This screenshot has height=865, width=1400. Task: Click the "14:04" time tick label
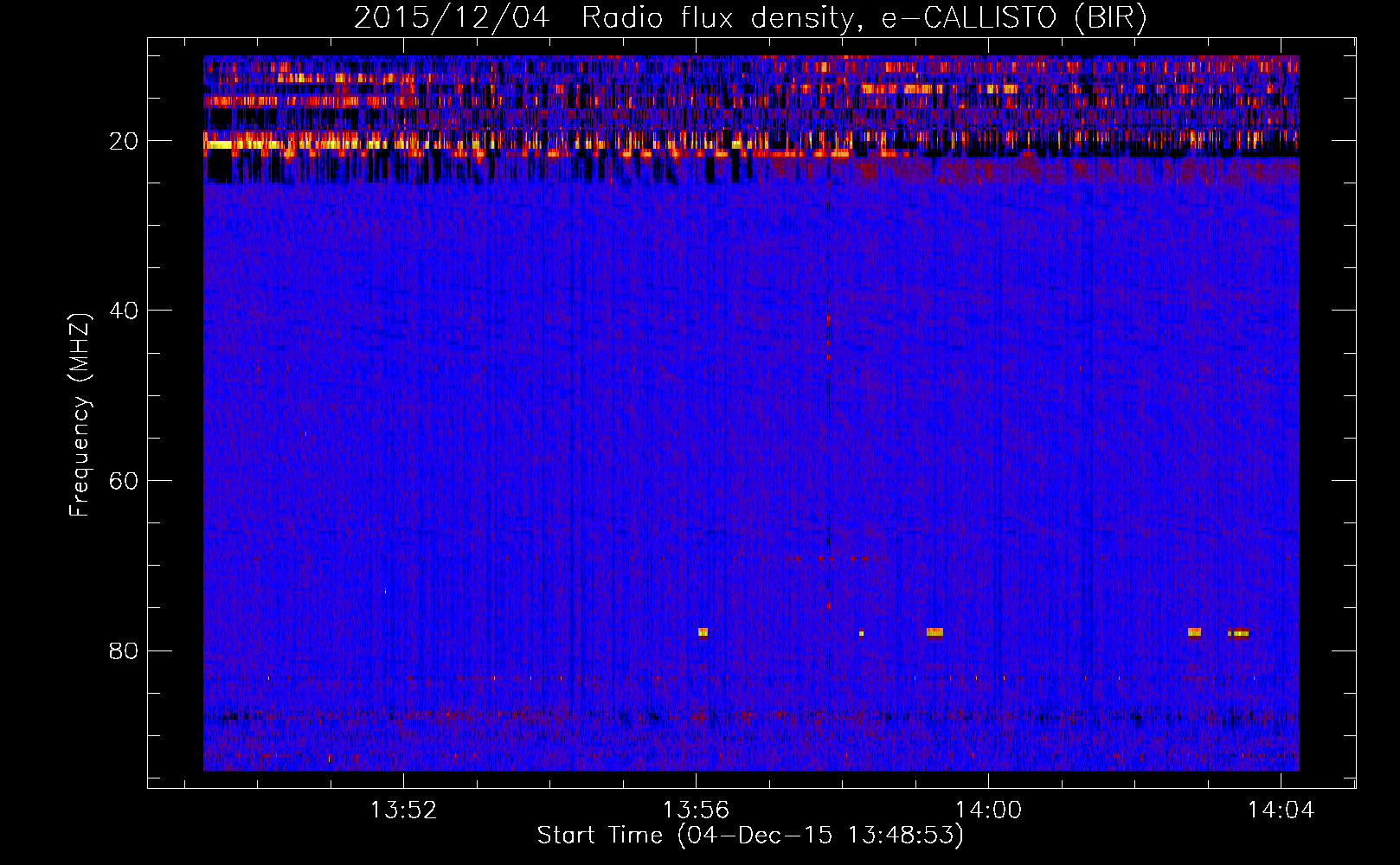[1281, 811]
